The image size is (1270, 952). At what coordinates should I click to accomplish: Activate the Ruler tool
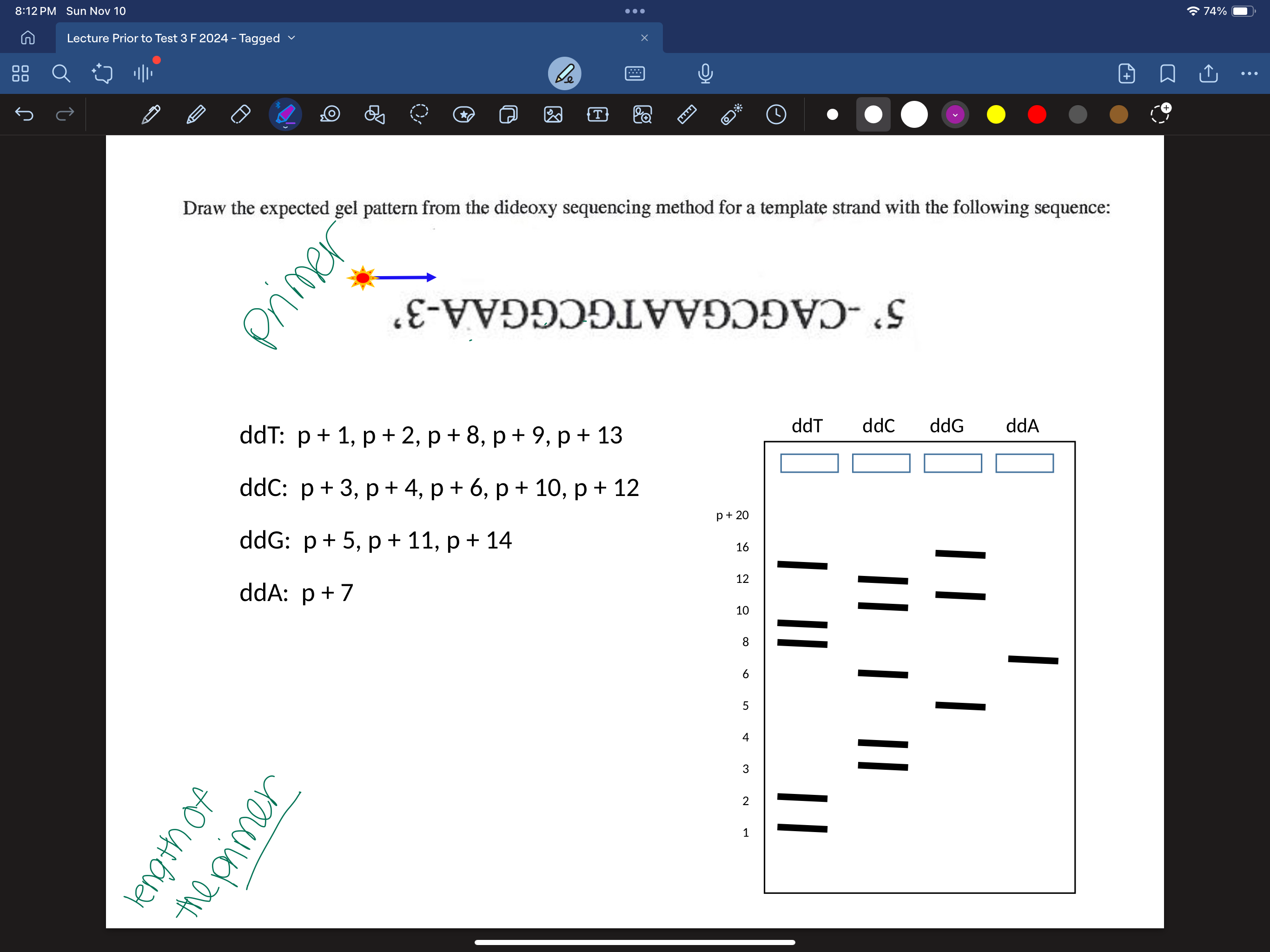tap(687, 114)
